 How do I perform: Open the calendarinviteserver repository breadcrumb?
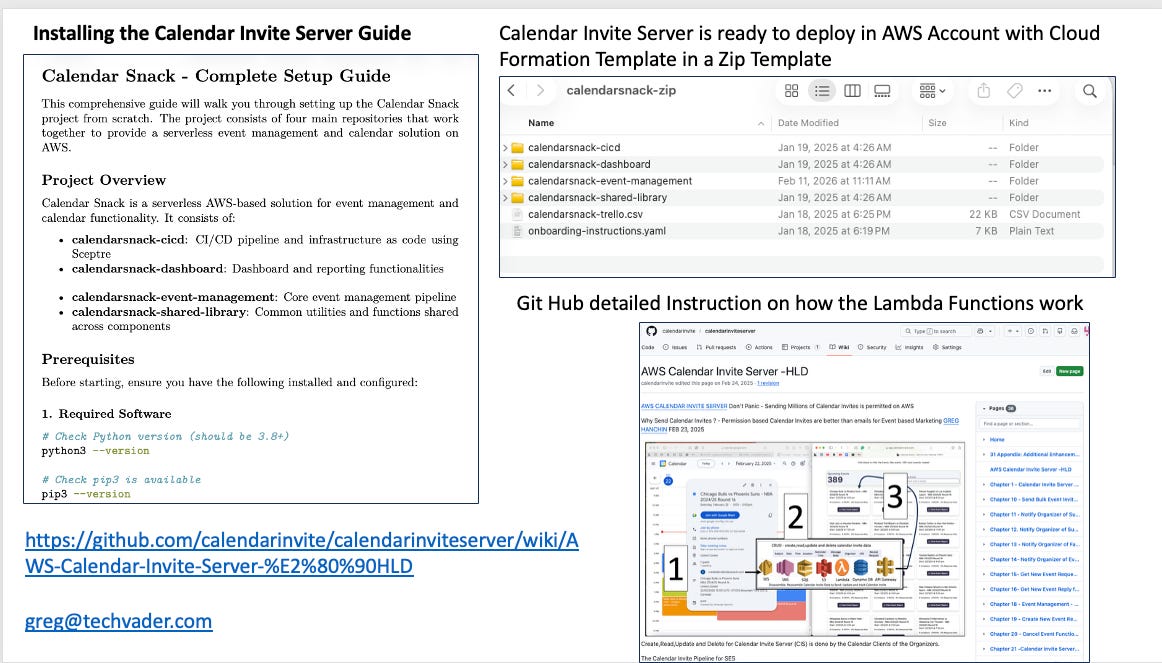coord(730,331)
